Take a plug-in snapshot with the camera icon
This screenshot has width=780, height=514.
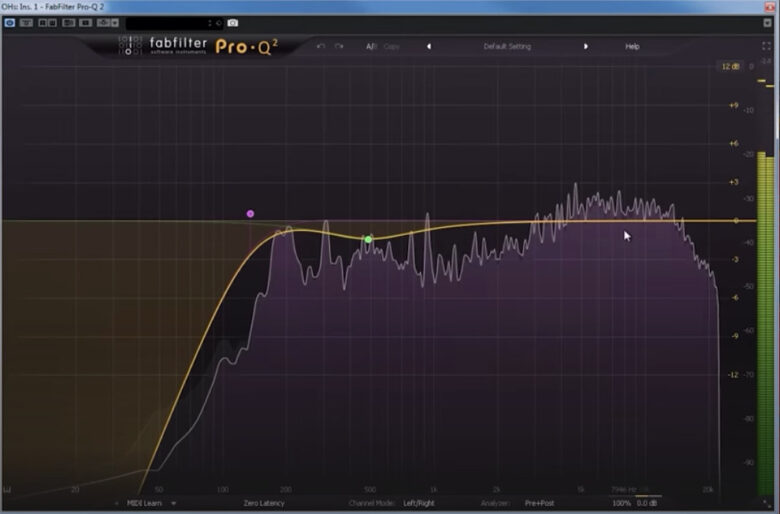pos(232,23)
